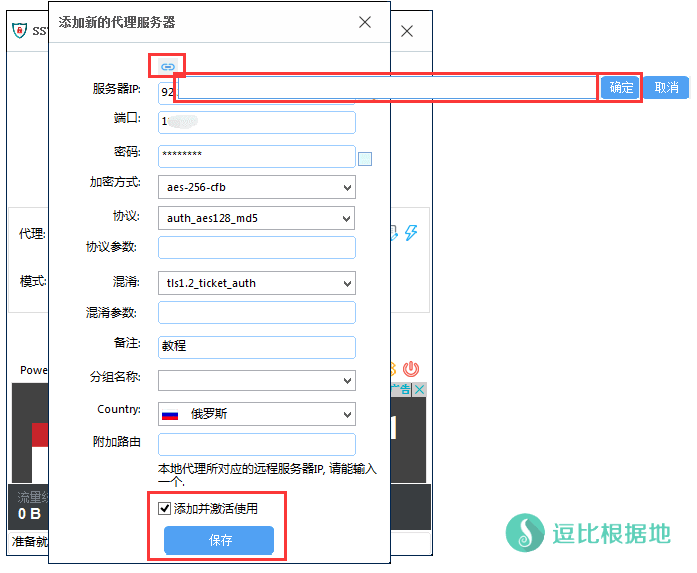Open the 加密方式 aes-256-cfb dropdown
The width and height of the screenshot is (697, 573).
tap(256, 187)
